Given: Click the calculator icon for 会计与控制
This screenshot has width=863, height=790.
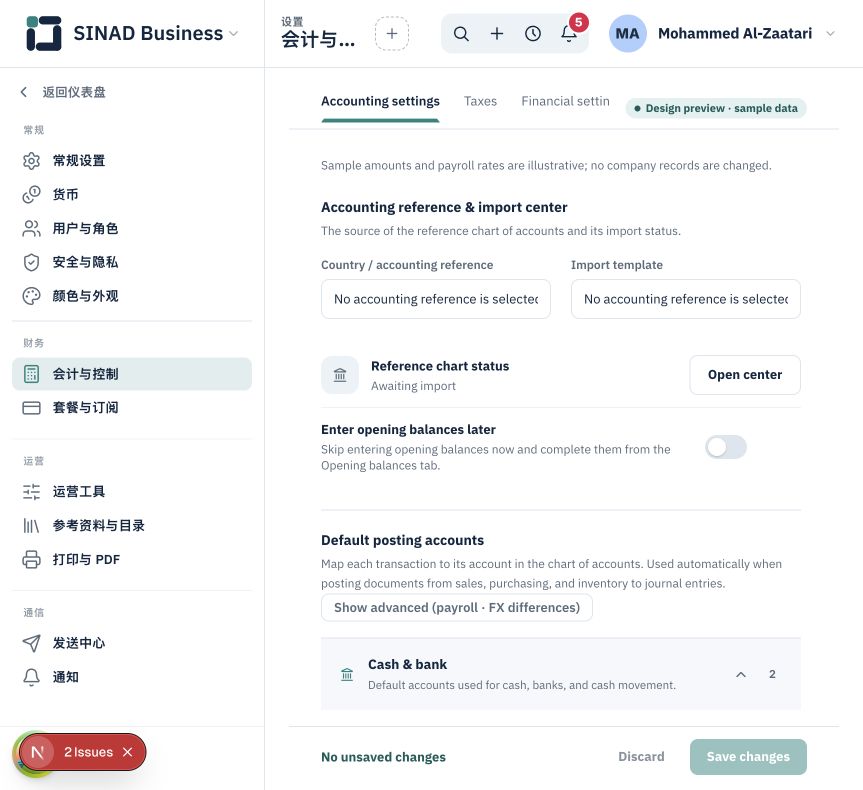Looking at the screenshot, I should pos(31,374).
